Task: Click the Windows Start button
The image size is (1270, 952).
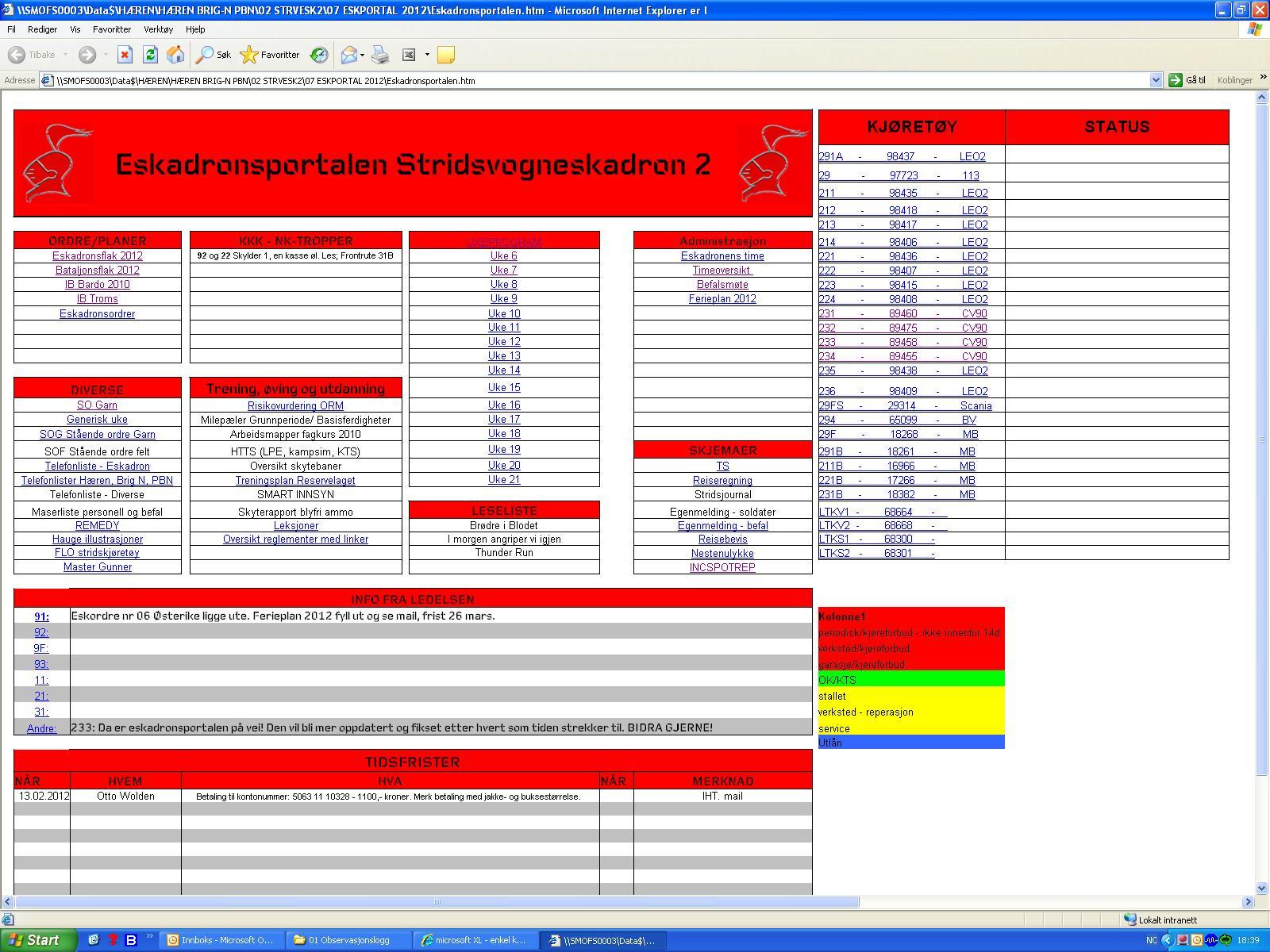Action: pyautogui.click(x=38, y=940)
